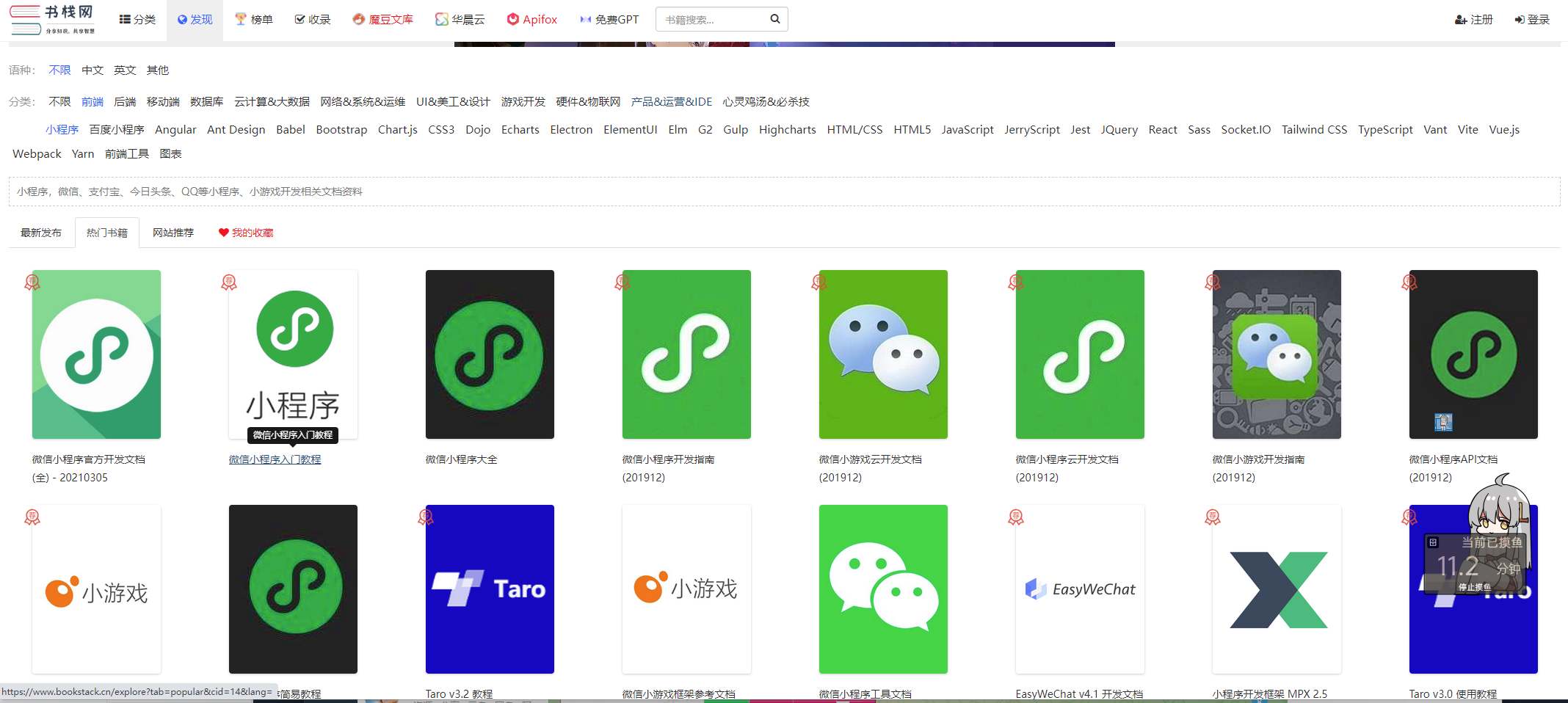Viewport: 1568px width, 703px height.
Task: Open the Apifox link
Action: click(532, 20)
